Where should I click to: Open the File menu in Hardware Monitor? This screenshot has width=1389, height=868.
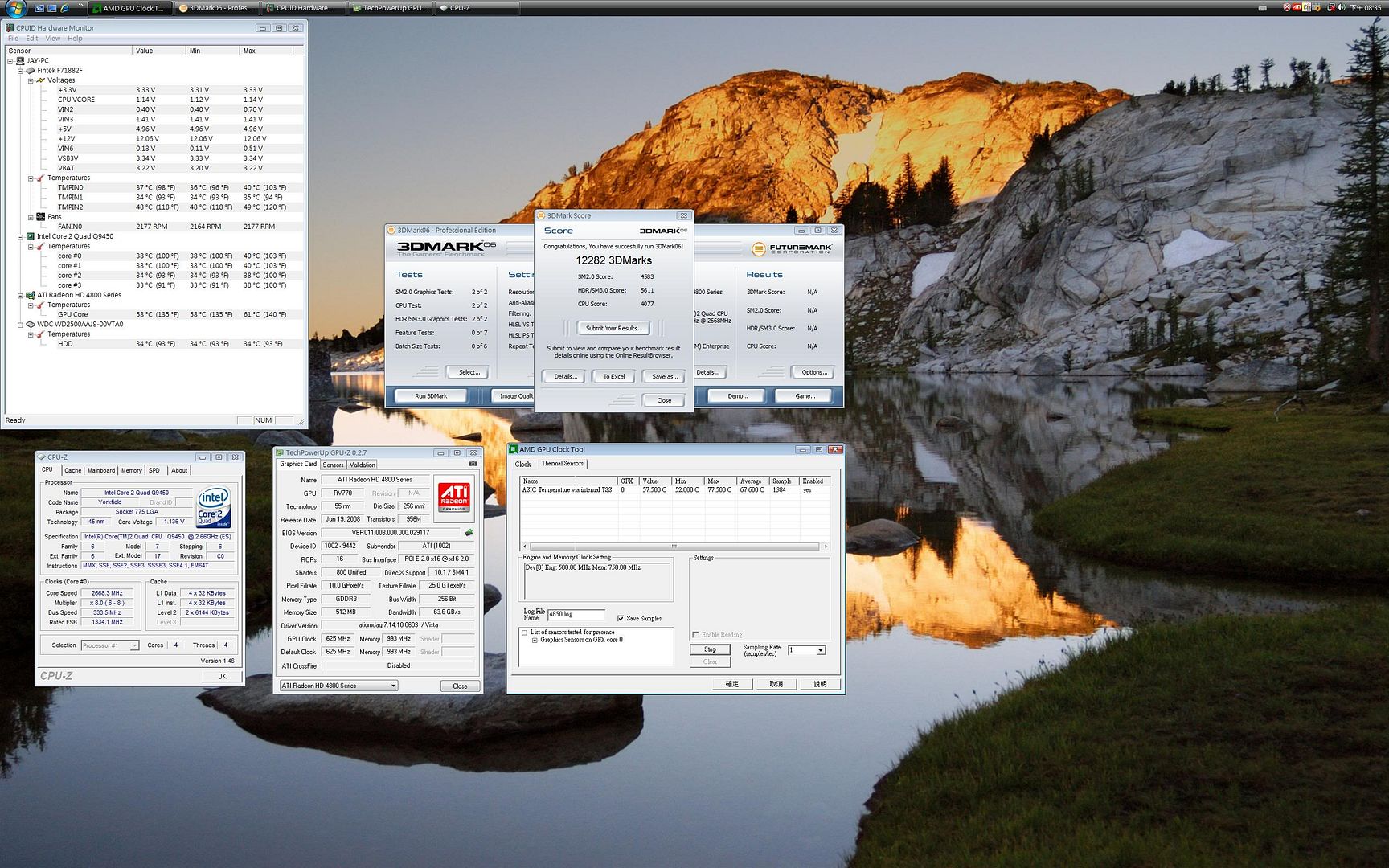point(13,39)
